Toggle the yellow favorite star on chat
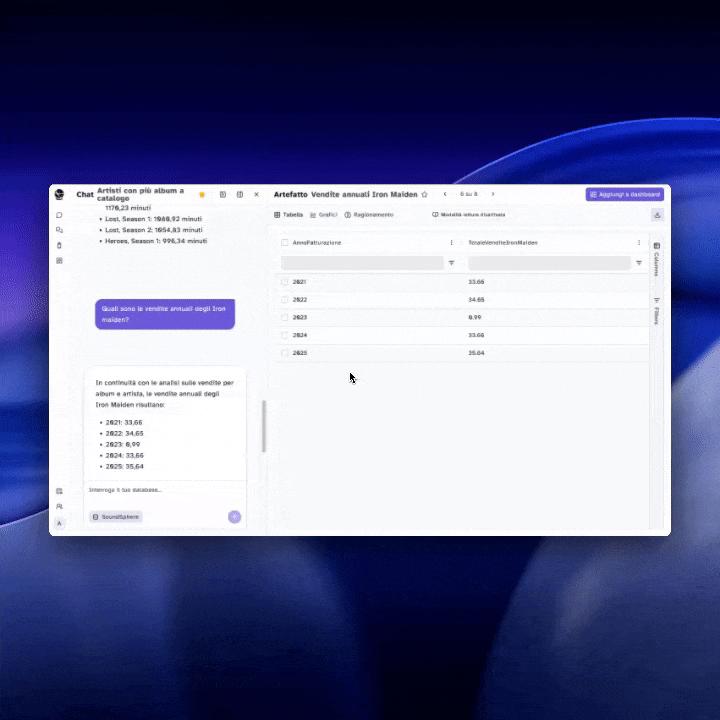720x720 pixels. pos(202,195)
